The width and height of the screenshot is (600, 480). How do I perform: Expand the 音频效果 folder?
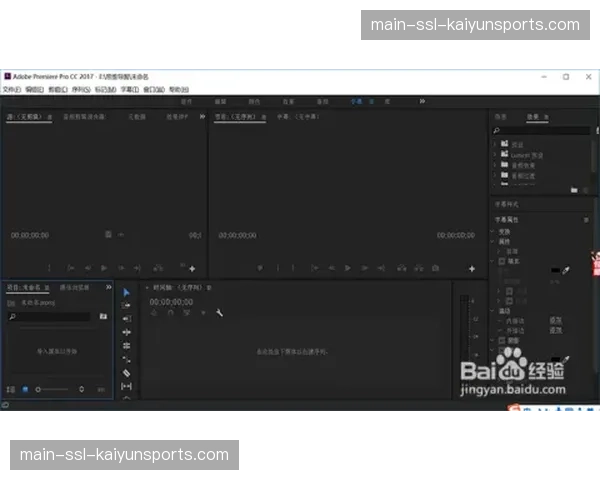click(495, 165)
